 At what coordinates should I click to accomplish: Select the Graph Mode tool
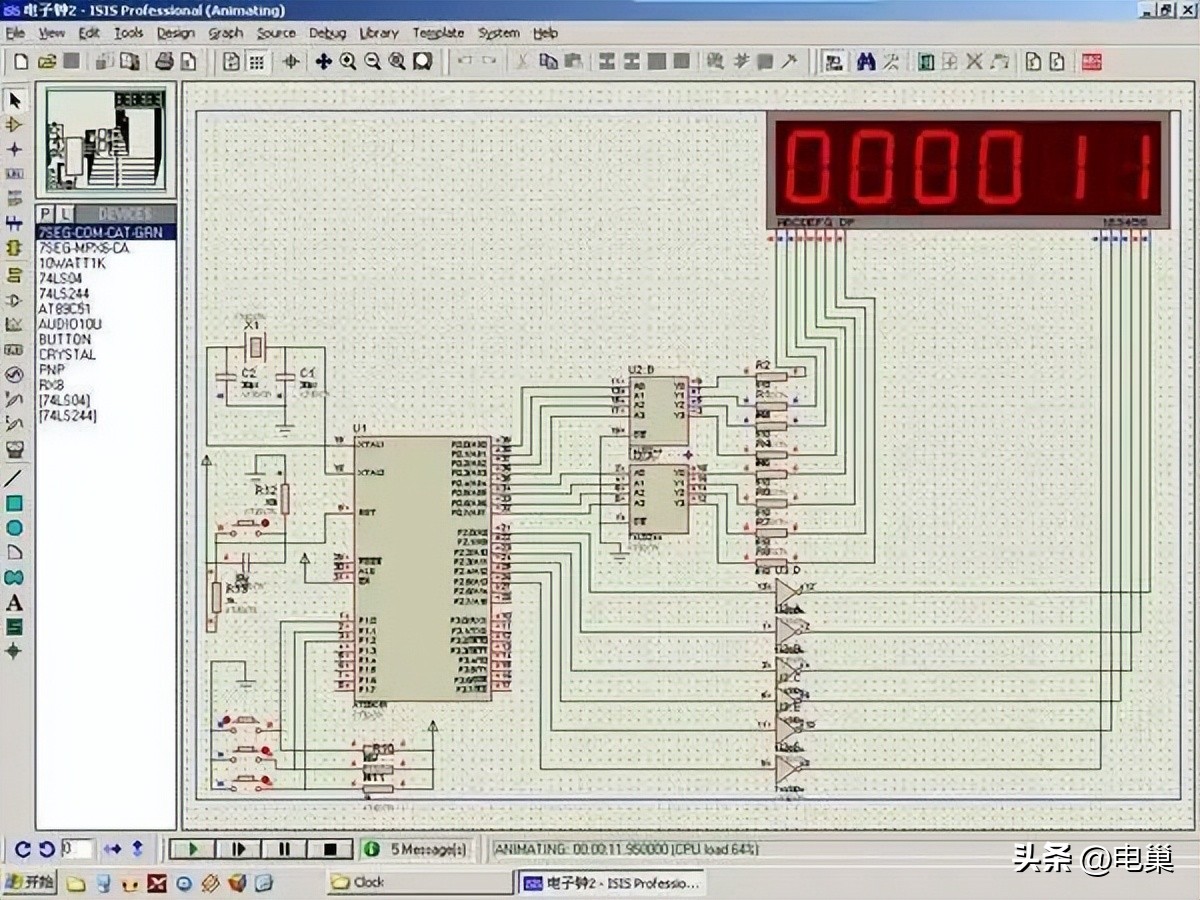14,322
